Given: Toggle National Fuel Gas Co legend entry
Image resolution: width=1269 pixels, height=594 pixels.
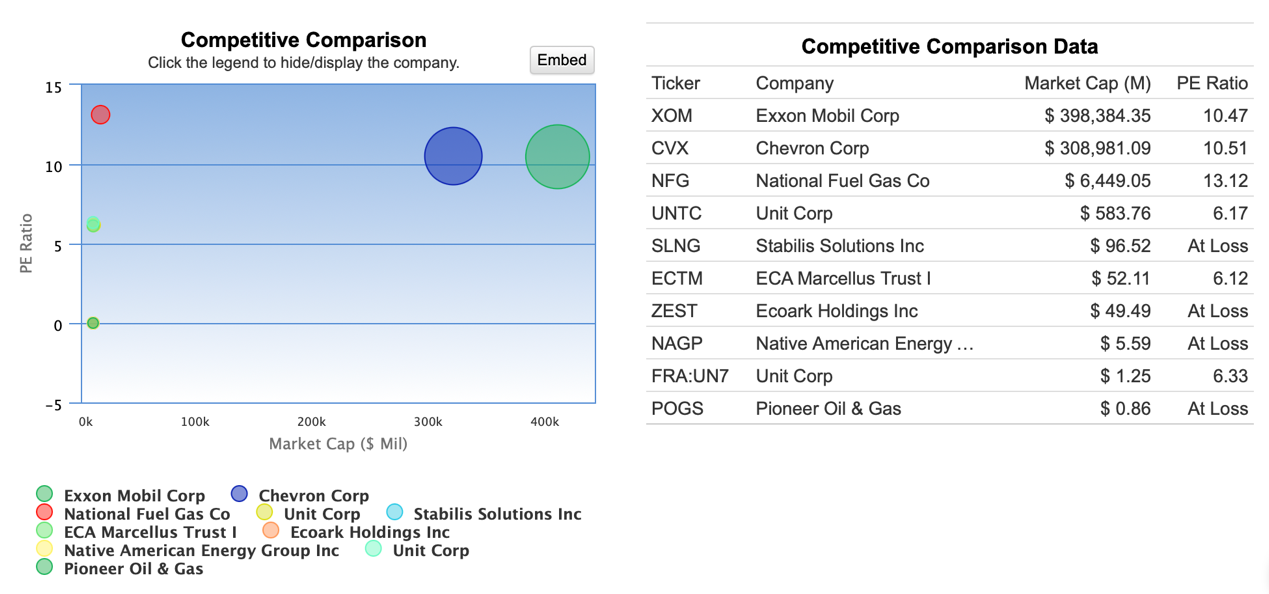Looking at the screenshot, I should coord(133,514).
